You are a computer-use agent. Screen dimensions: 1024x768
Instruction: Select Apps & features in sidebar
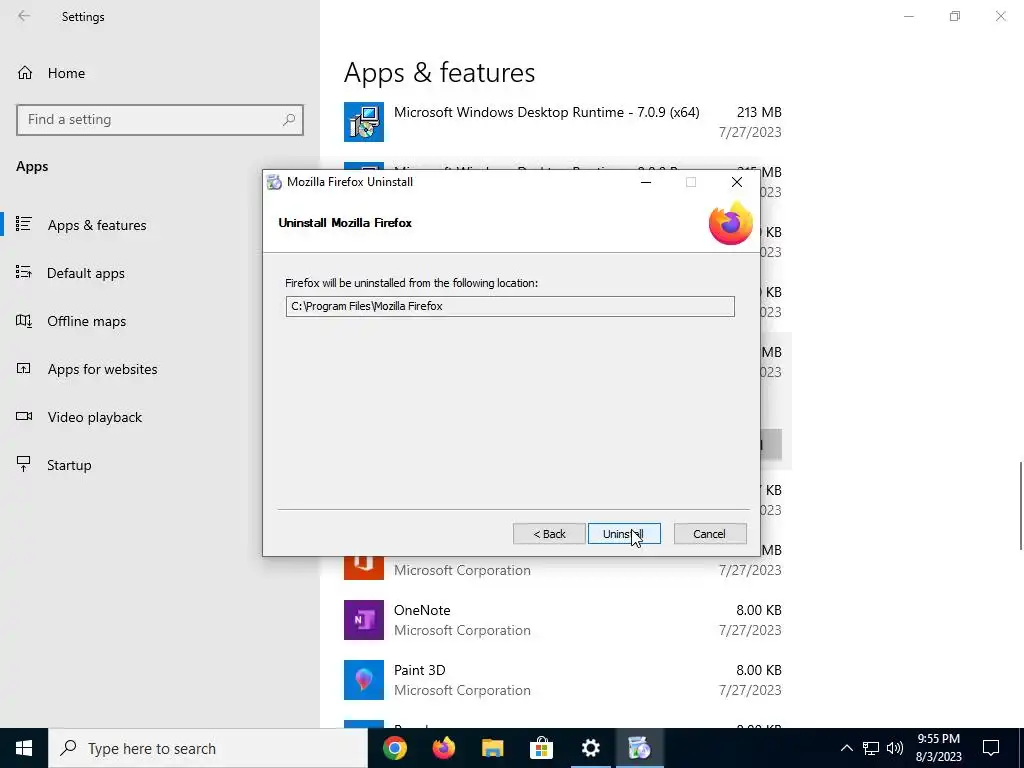pos(97,225)
